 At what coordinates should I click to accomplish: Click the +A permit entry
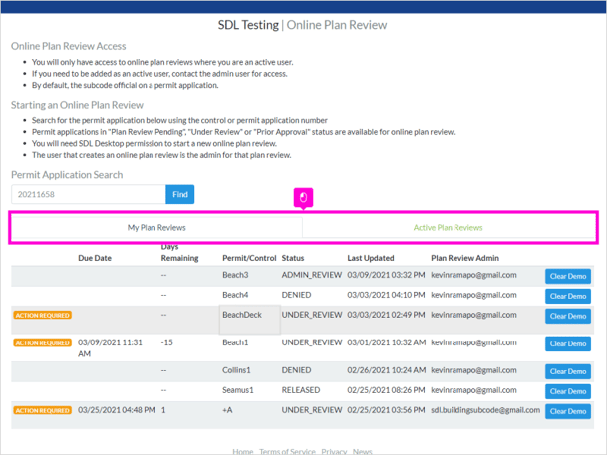[x=227, y=410]
